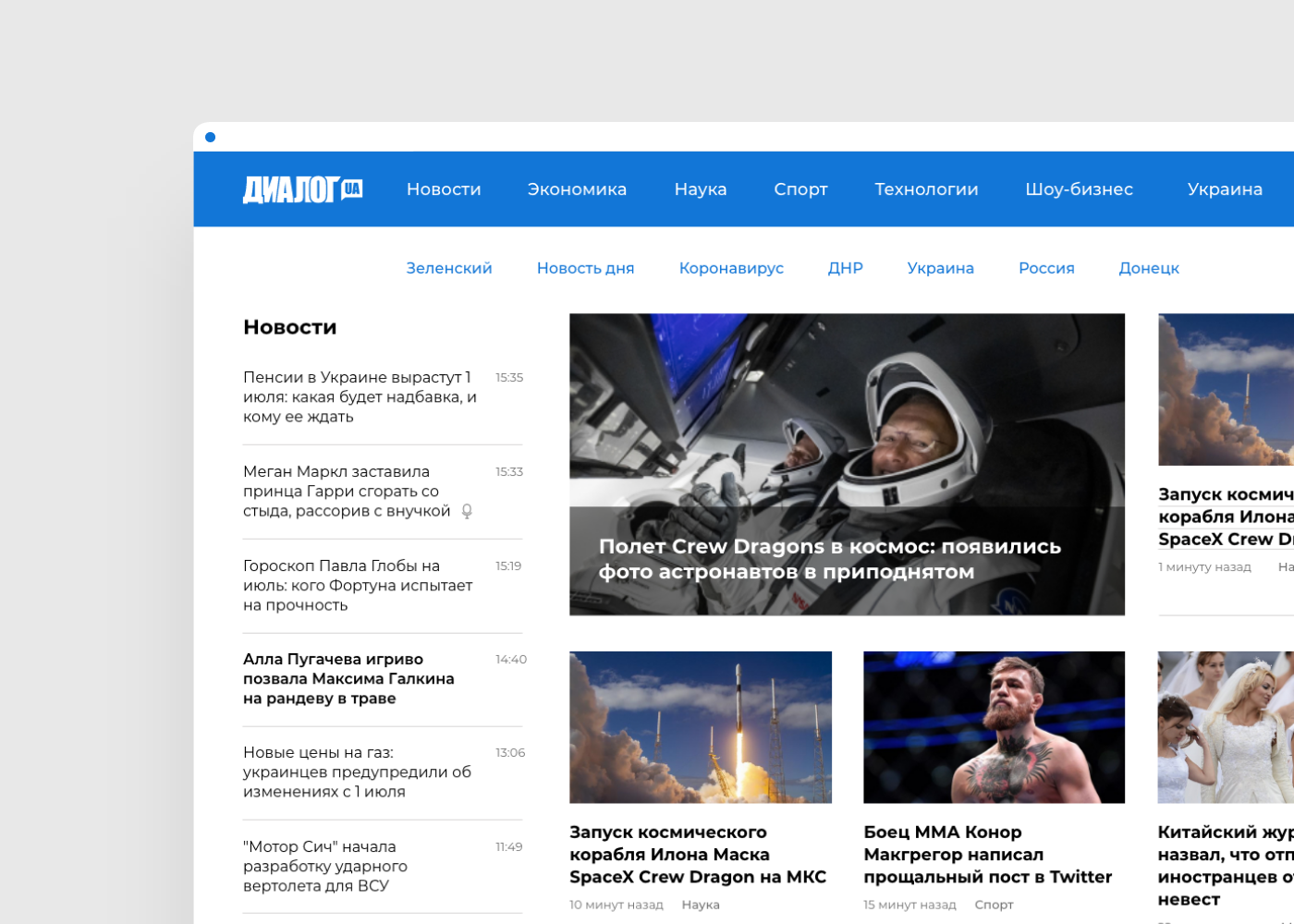
Task: Open the Россия topic tag
Action: coord(1046,268)
